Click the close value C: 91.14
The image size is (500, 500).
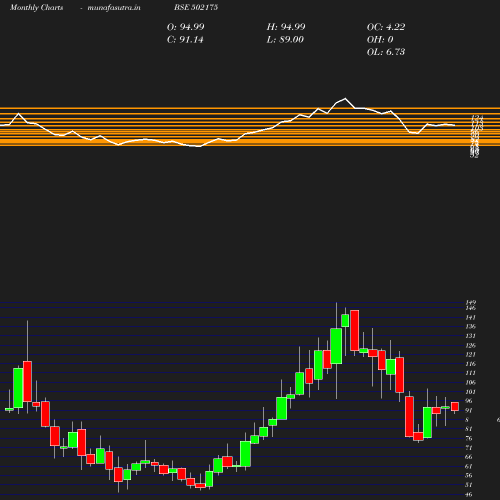click(x=185, y=40)
